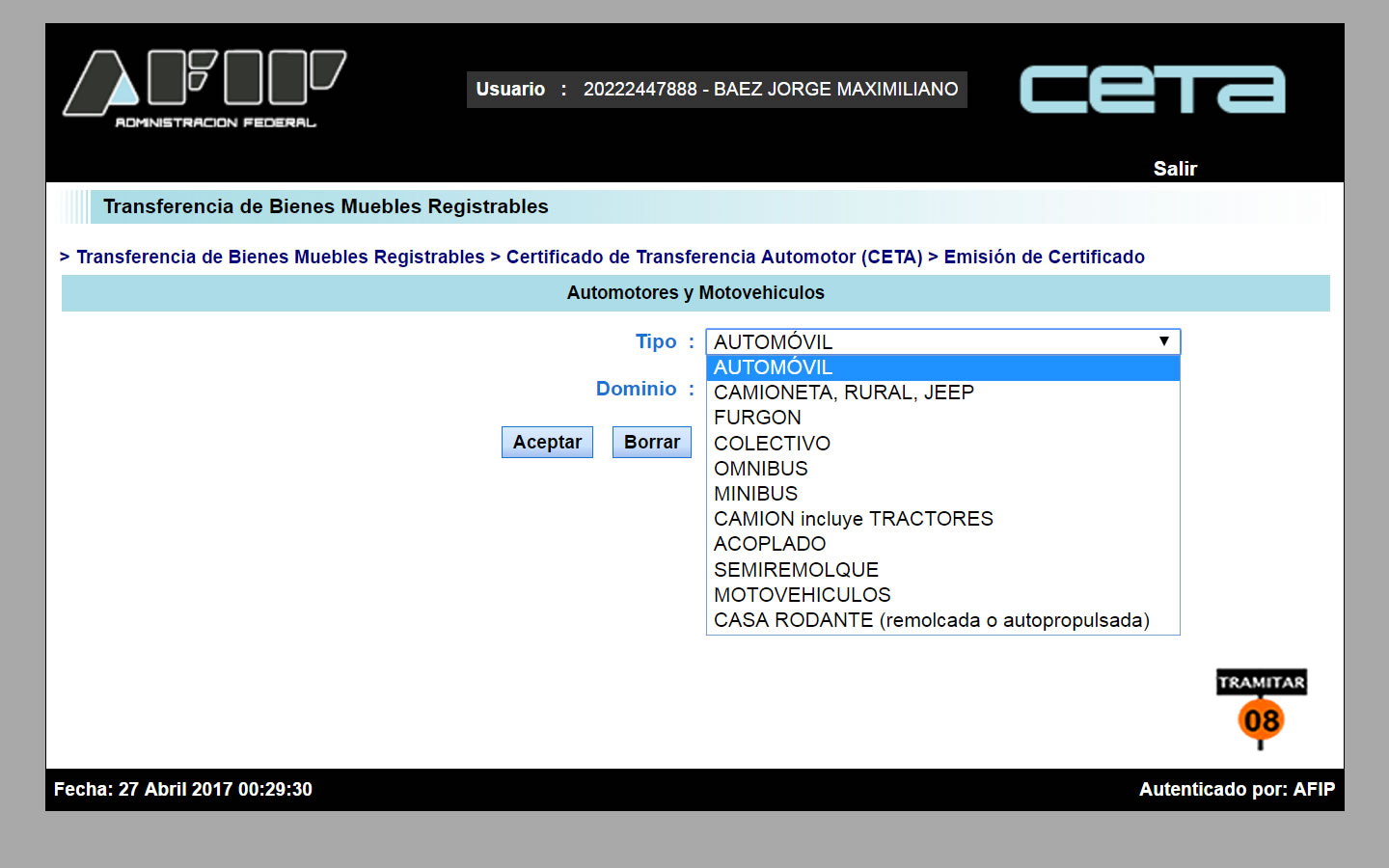1389x868 pixels.
Task: Pick CAMION incluye TRACTORES
Action: tap(943, 519)
